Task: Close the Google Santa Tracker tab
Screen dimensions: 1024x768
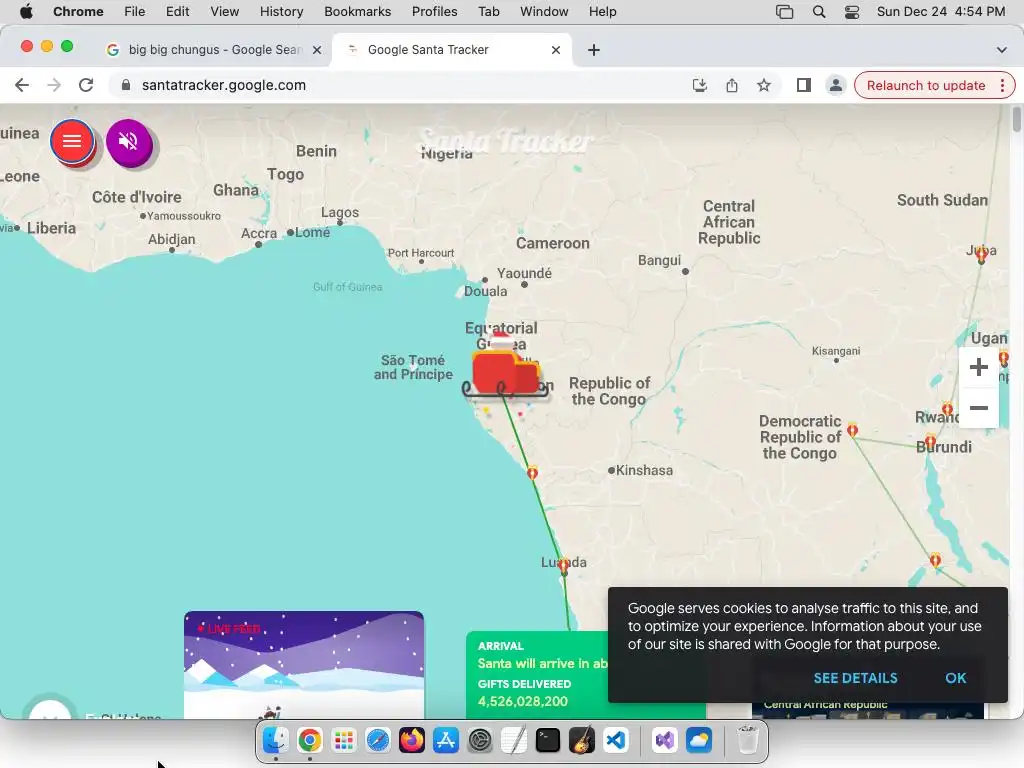Action: click(556, 50)
